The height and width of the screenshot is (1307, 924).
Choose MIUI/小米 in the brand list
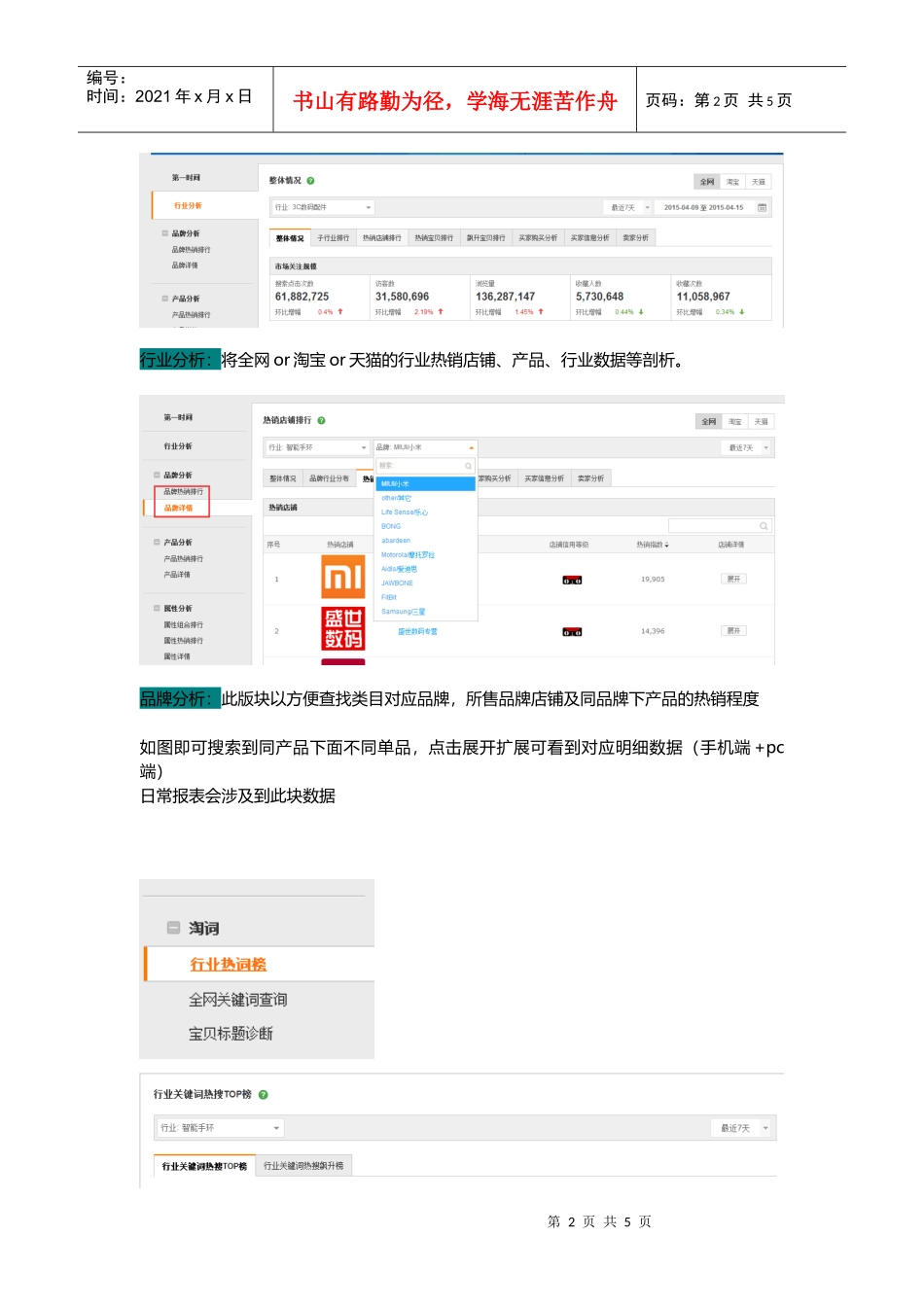tap(425, 483)
